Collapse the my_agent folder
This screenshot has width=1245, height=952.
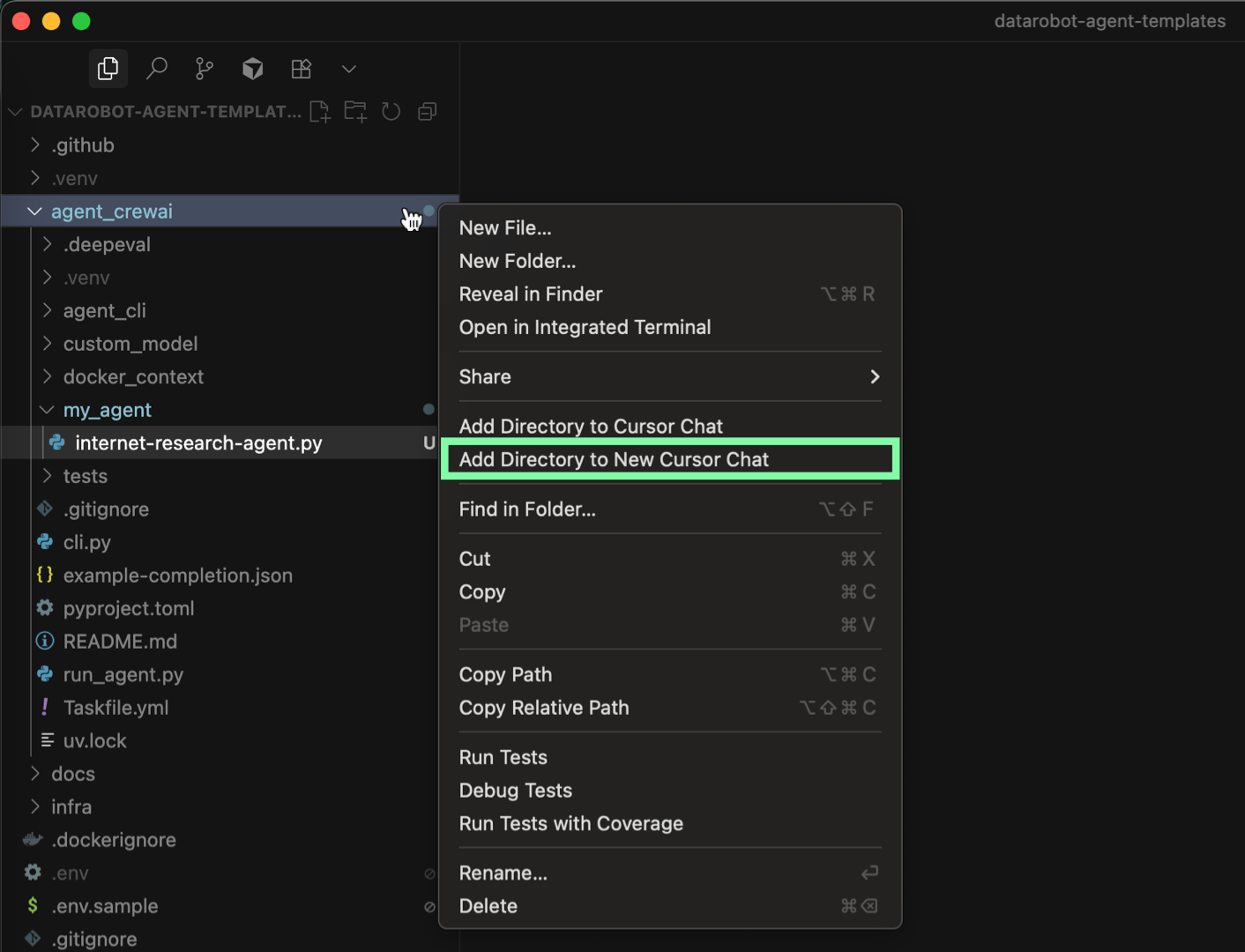click(x=107, y=410)
